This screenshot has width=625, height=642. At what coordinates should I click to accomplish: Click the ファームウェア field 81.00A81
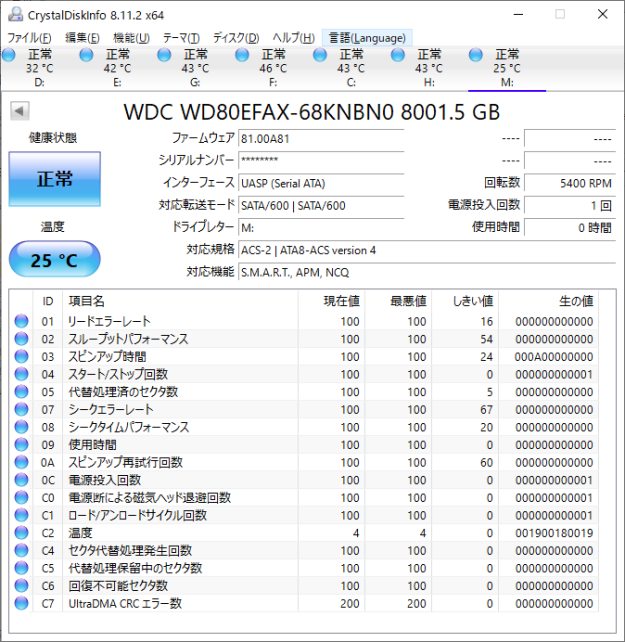point(322,139)
